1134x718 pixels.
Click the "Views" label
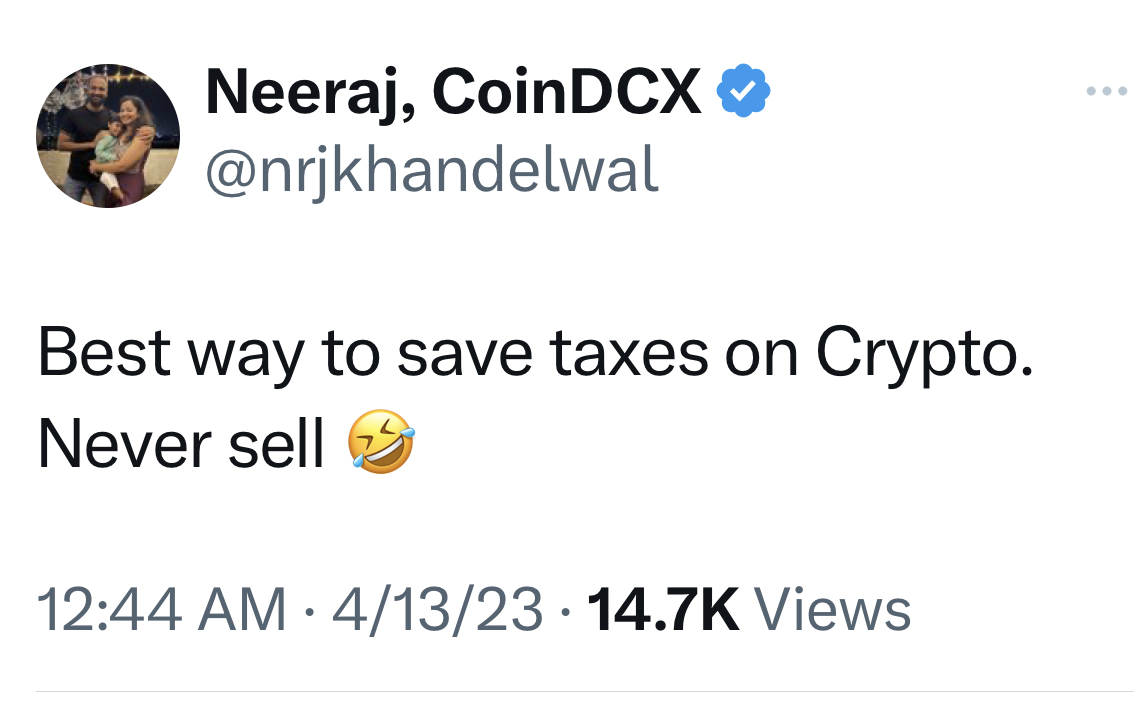pos(832,610)
